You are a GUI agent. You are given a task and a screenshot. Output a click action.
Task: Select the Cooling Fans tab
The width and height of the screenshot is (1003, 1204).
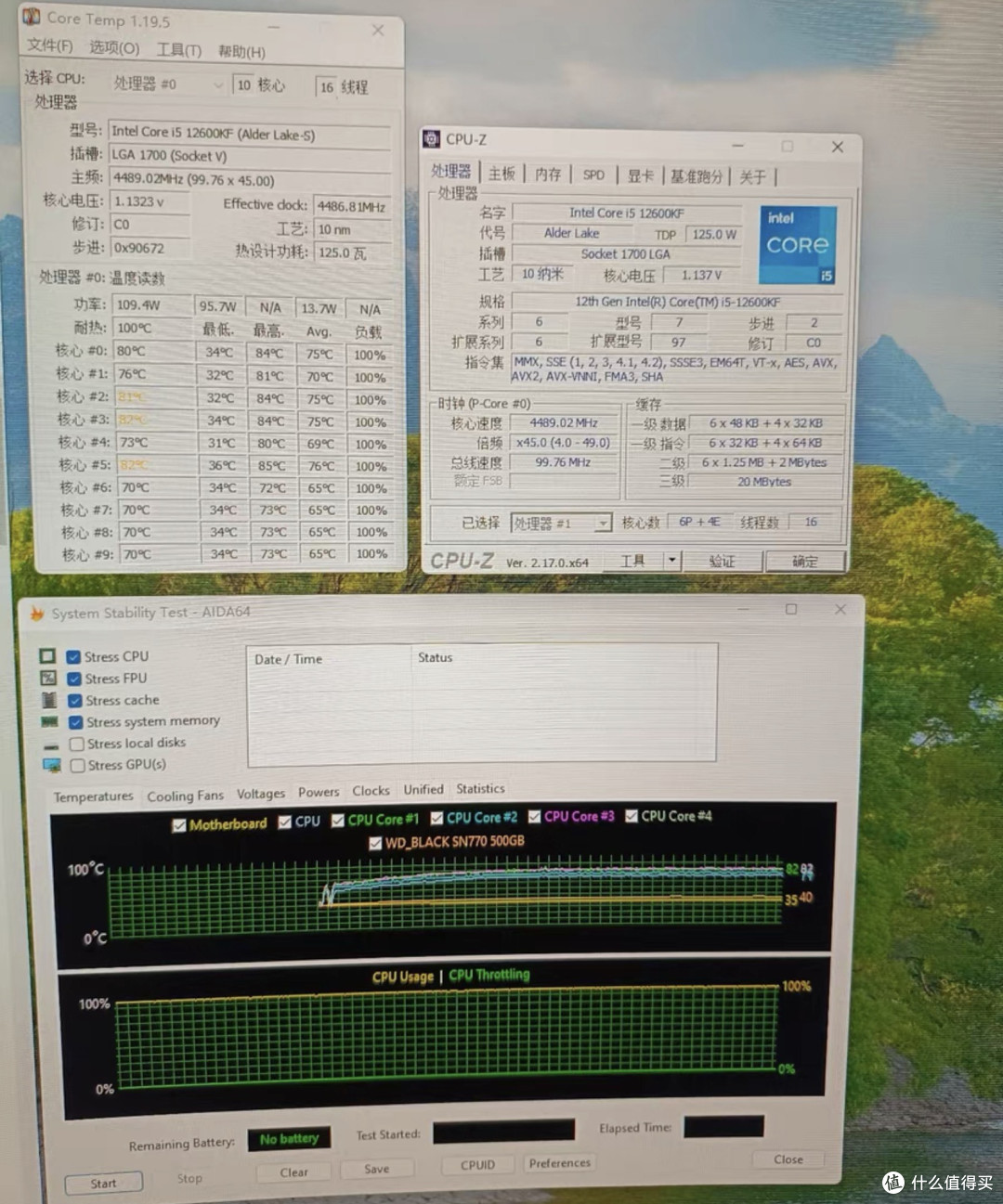pos(186,796)
